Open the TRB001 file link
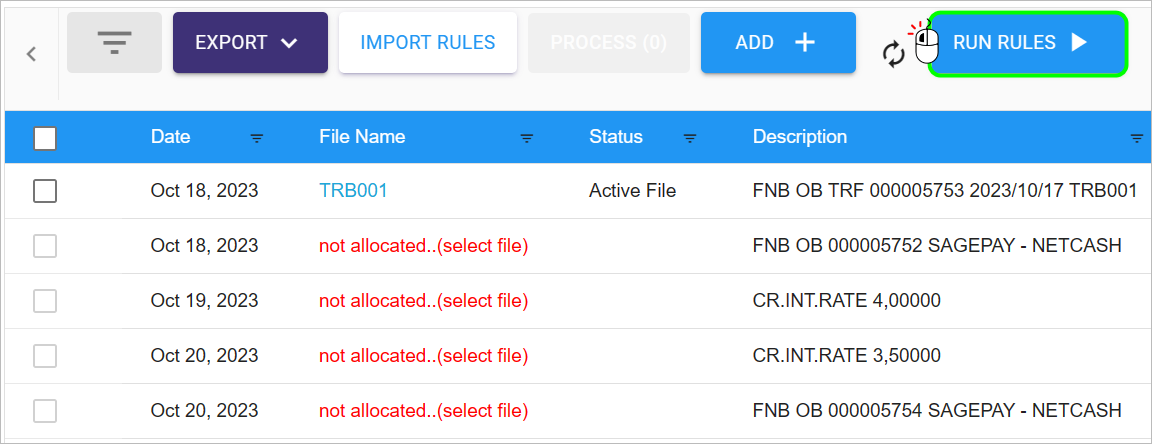The image size is (1152, 444). coord(353,191)
